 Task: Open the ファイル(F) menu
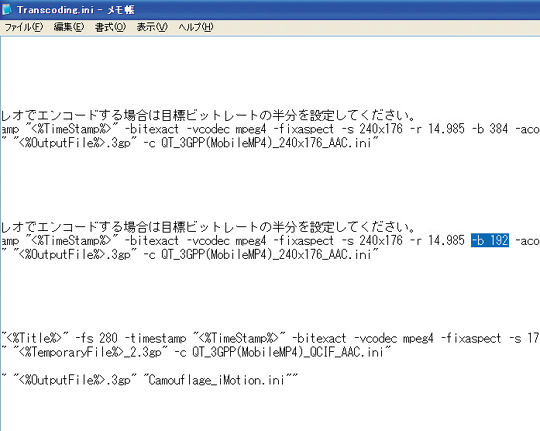pos(23,27)
